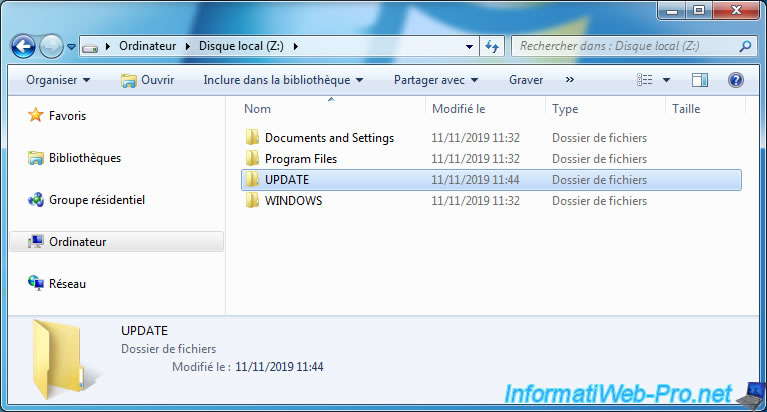Show more toolbar commands chevron

(x=569, y=79)
